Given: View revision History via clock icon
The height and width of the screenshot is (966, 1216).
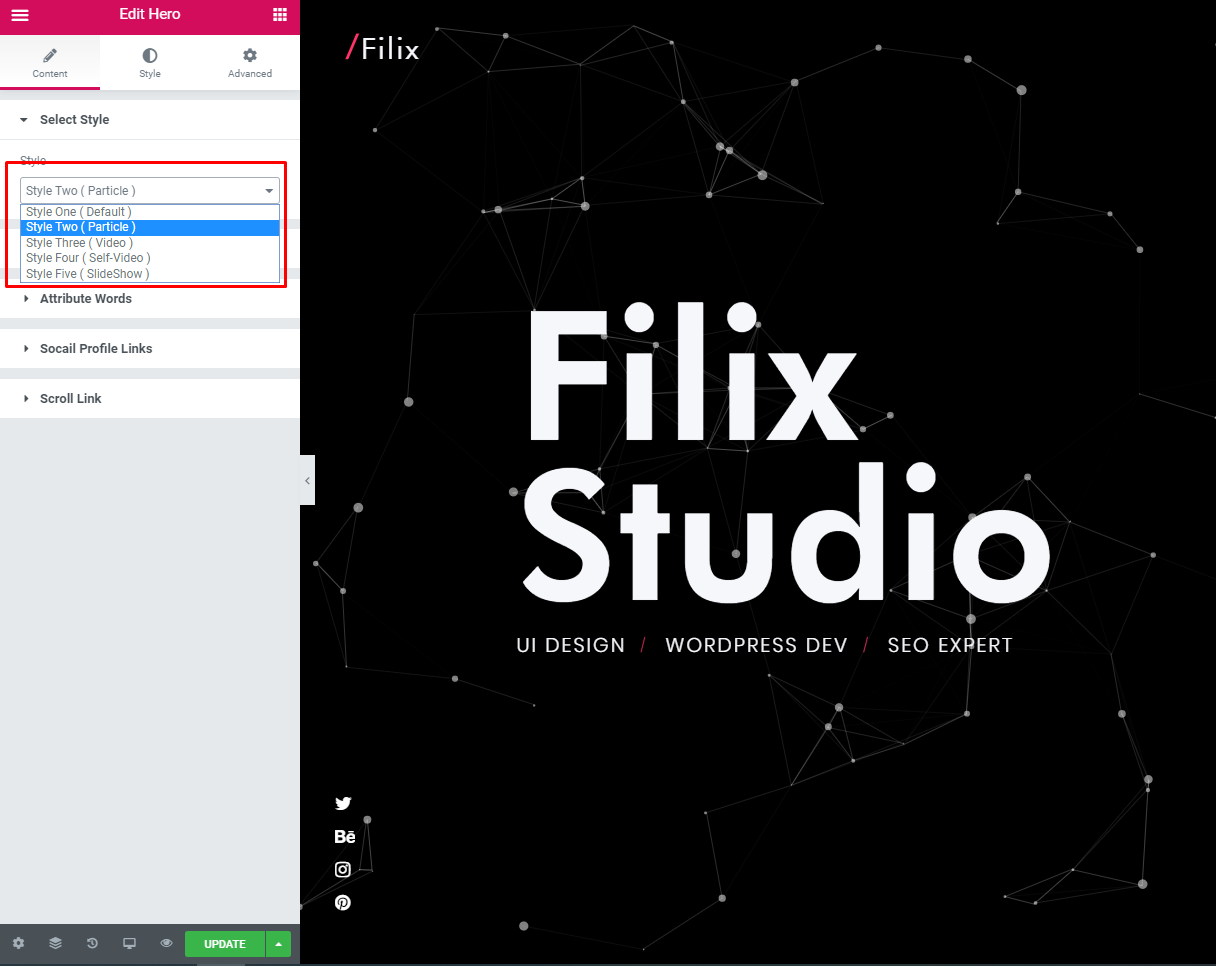Looking at the screenshot, I should tap(92, 943).
